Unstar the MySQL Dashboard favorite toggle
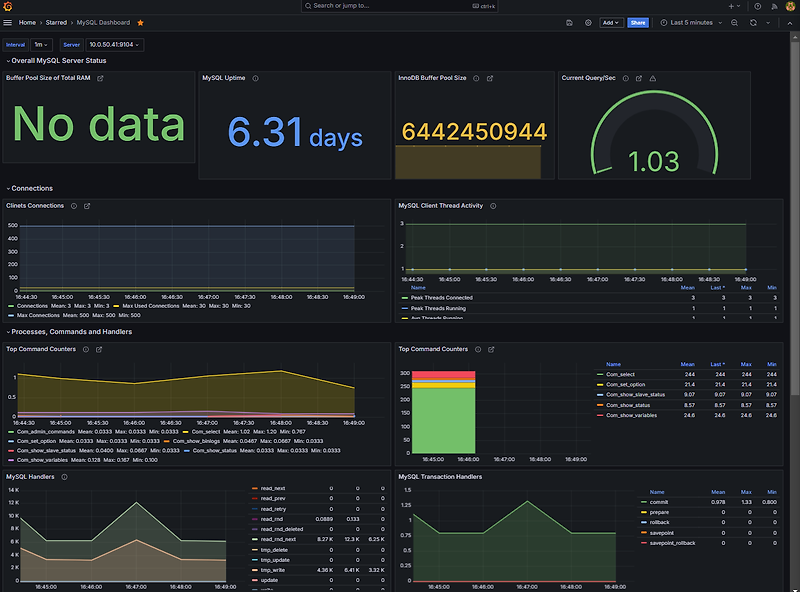 click(139, 22)
